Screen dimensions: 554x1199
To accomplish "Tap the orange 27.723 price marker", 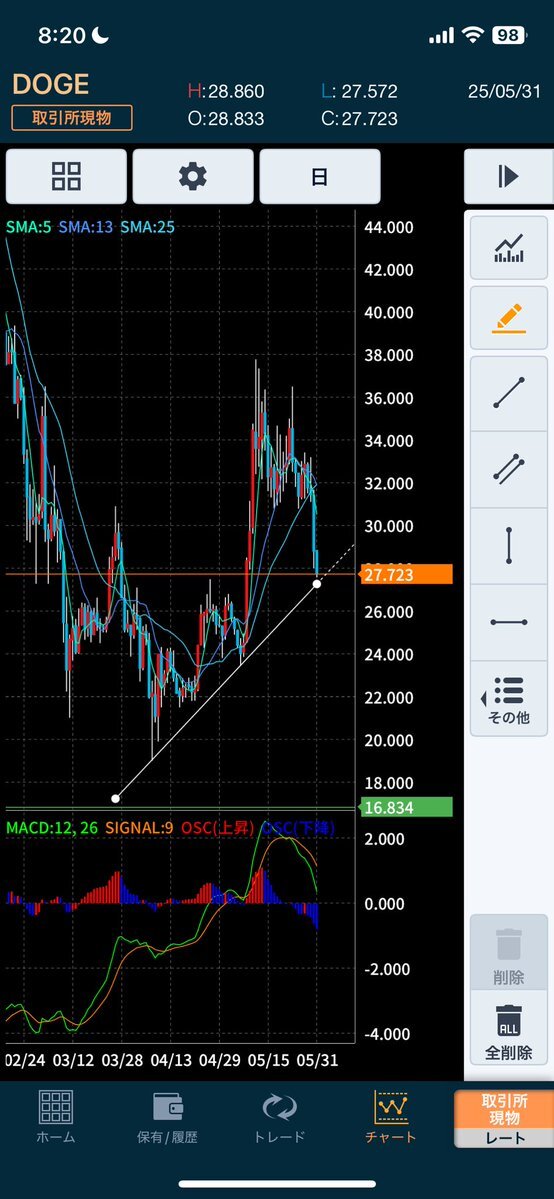I will coord(406,574).
